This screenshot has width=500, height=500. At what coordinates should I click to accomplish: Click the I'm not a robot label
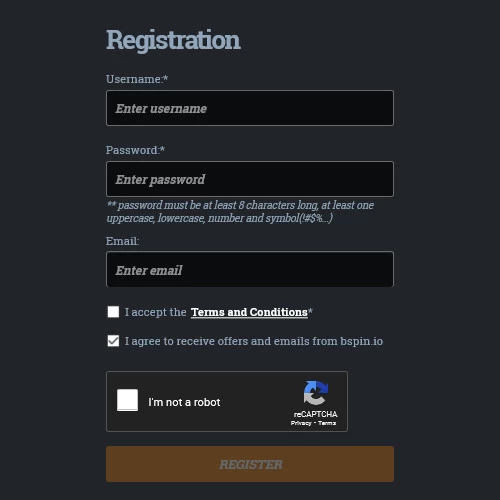(184, 402)
